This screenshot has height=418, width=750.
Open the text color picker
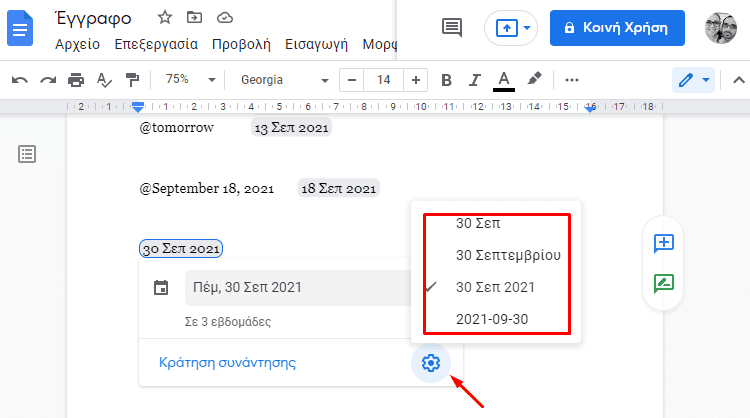coord(504,80)
